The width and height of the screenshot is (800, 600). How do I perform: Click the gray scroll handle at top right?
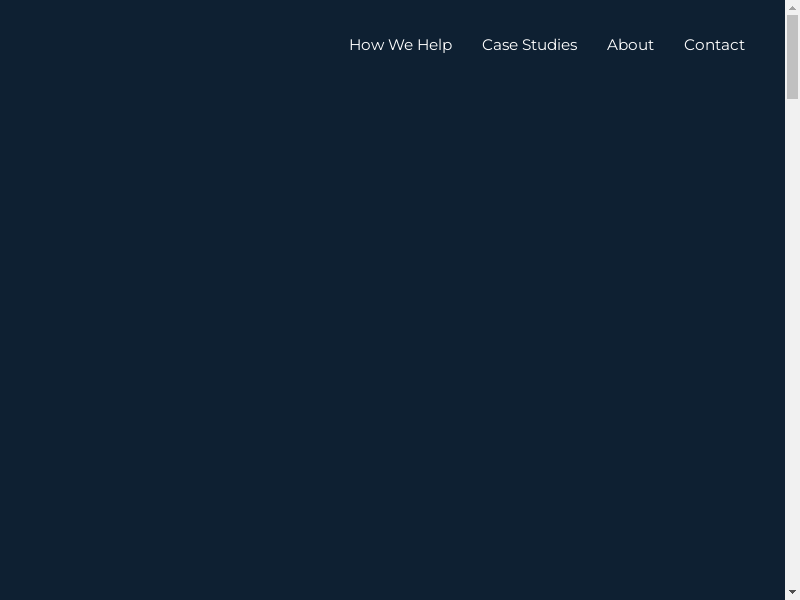click(x=792, y=56)
